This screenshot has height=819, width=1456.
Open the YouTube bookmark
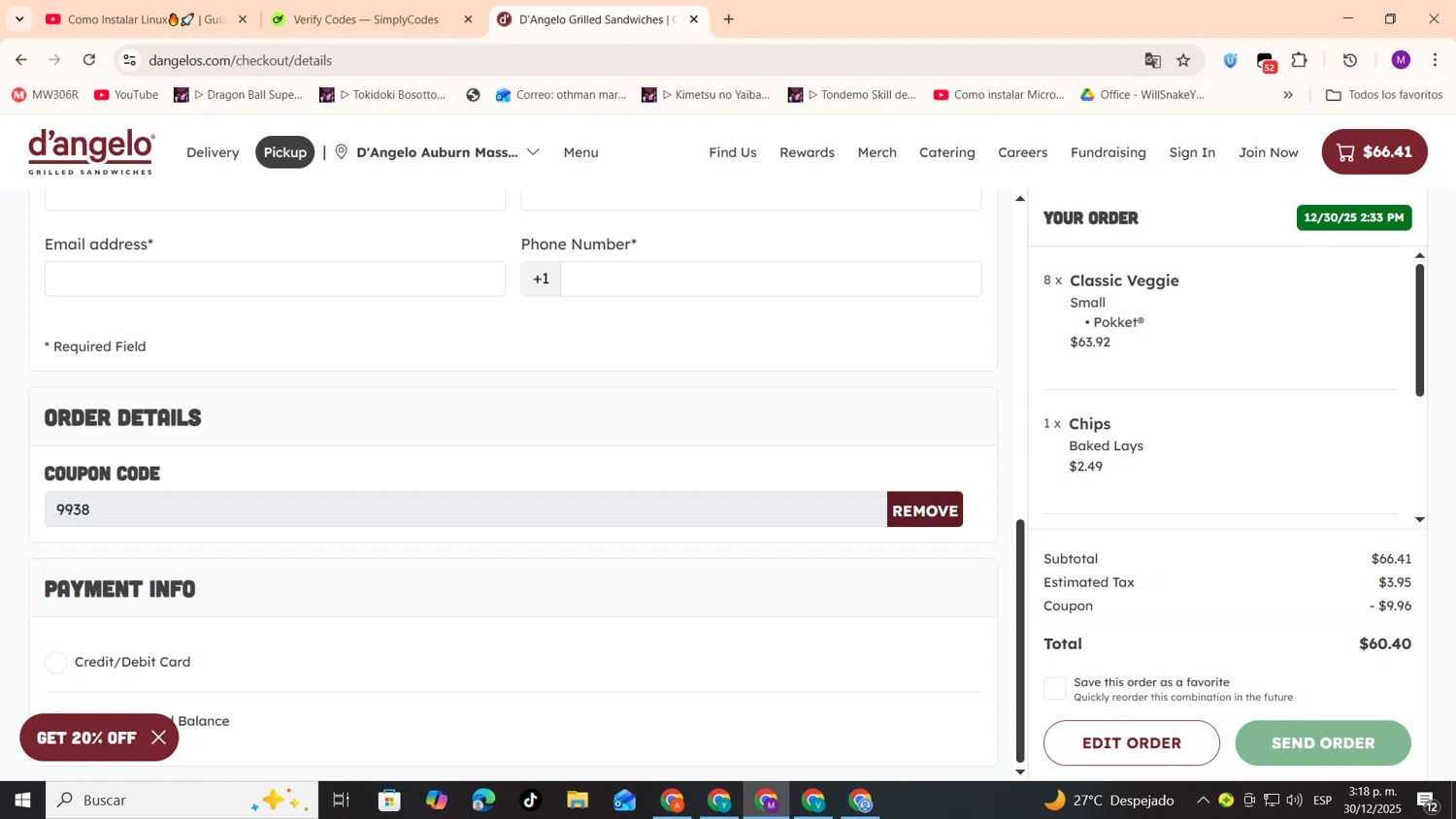click(126, 95)
